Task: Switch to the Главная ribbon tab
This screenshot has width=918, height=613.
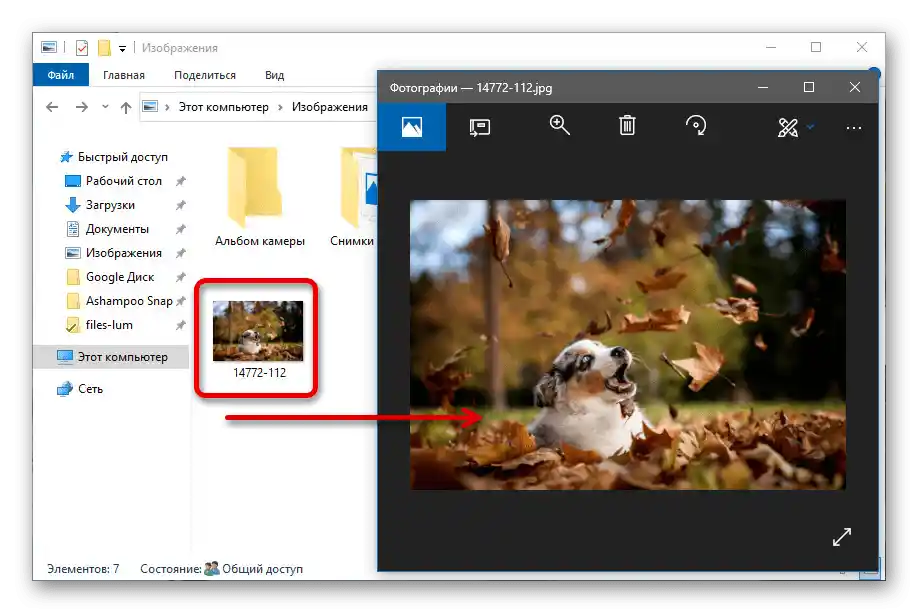Action: [124, 75]
